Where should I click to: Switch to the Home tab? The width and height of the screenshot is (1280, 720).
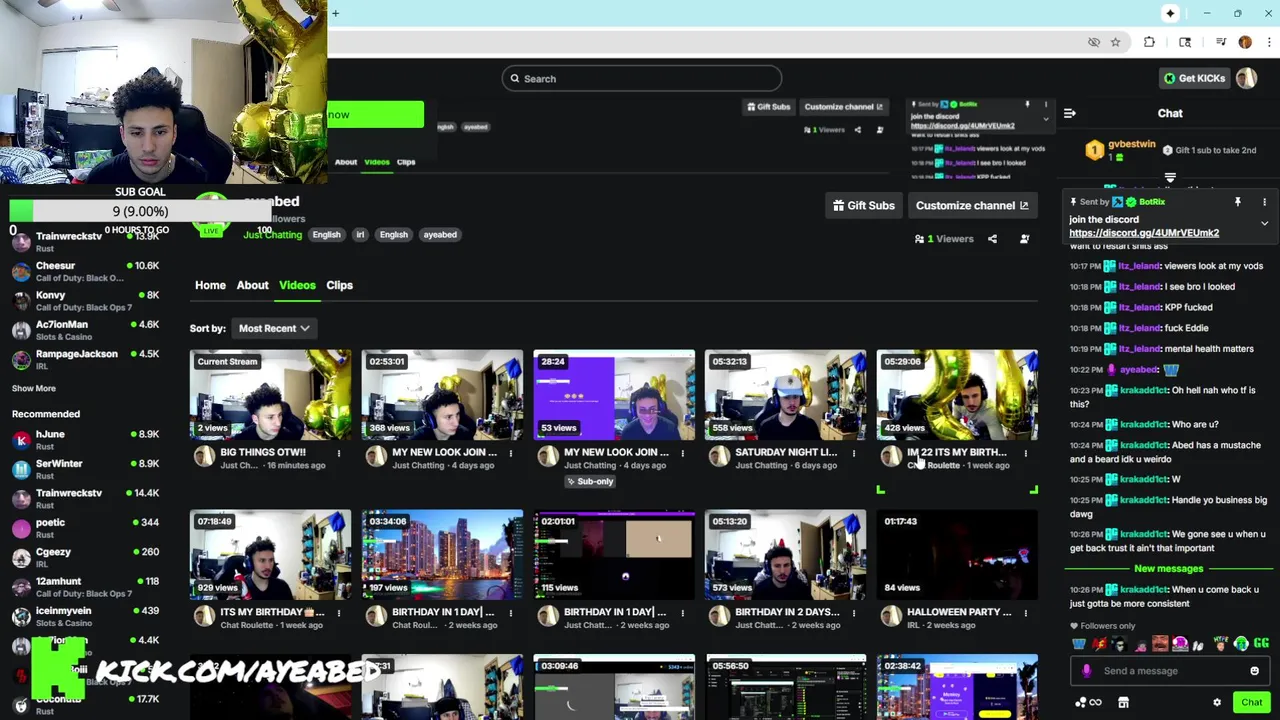[210, 285]
